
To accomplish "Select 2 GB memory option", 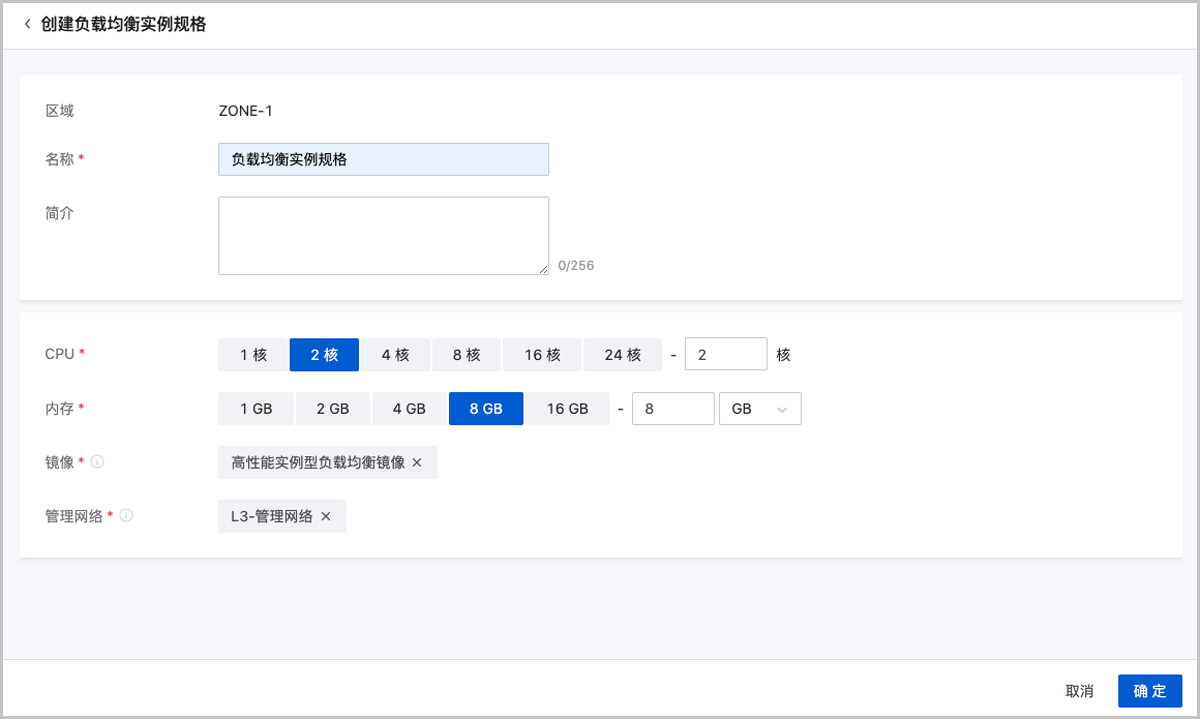I will [332, 409].
